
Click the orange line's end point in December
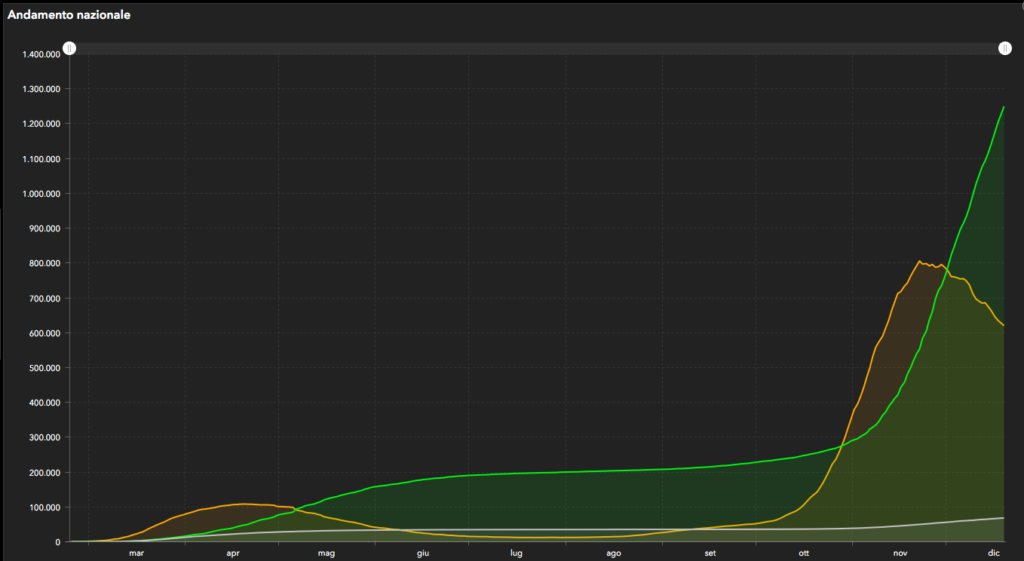(1003, 325)
